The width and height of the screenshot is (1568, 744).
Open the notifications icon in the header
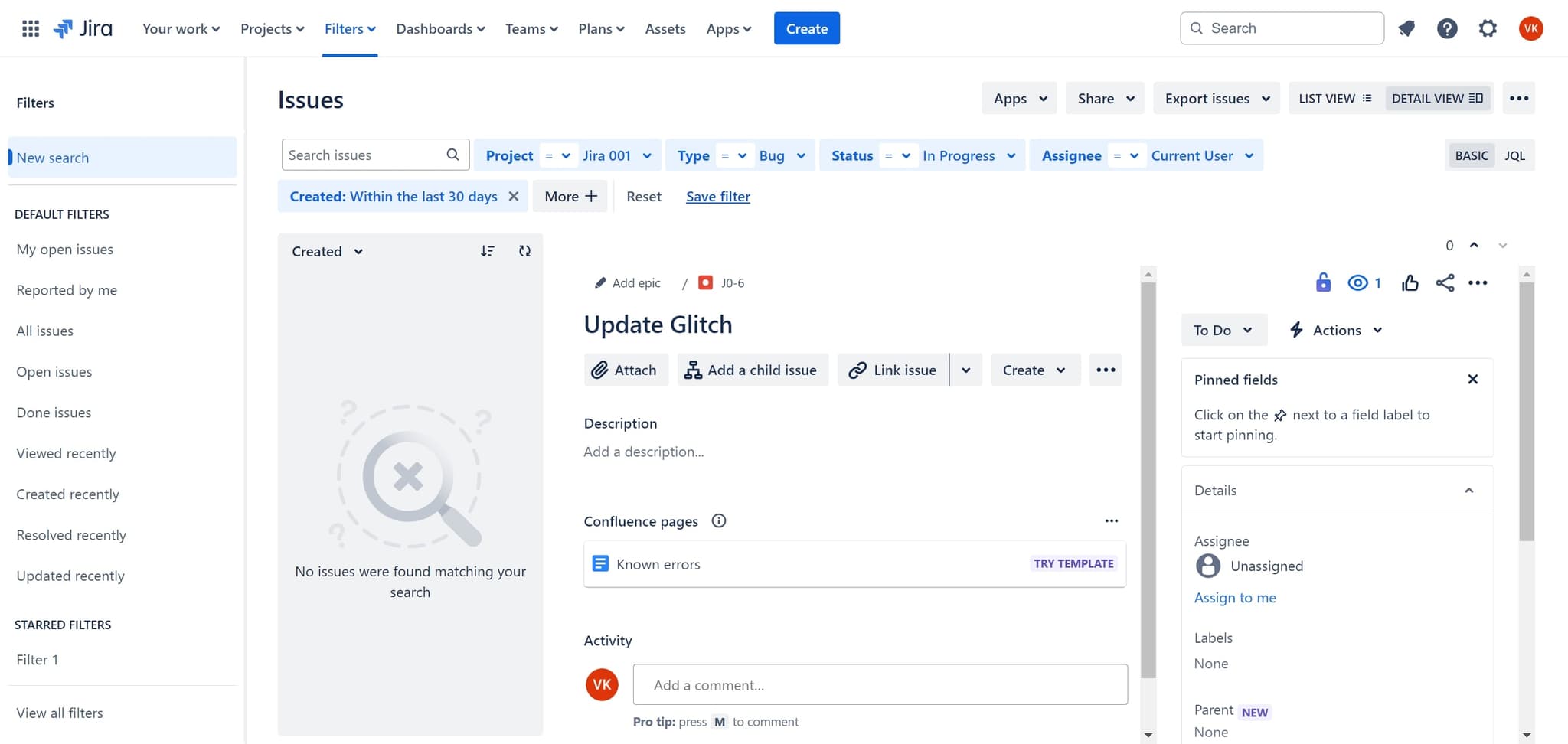click(x=1406, y=29)
